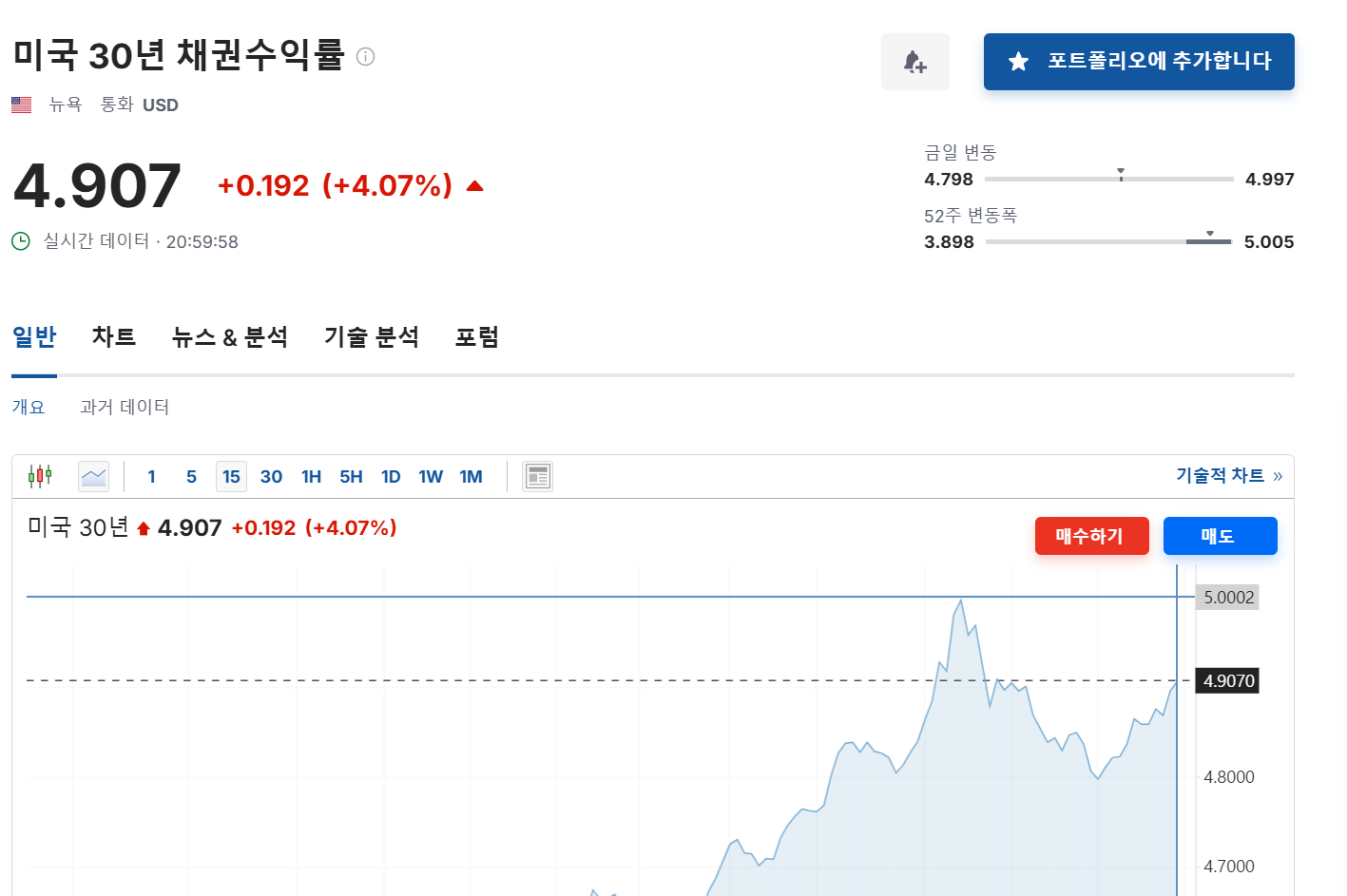Click the 4.9070 price label on chart axis
Viewport: 1347px width, 896px height.
(x=1228, y=681)
